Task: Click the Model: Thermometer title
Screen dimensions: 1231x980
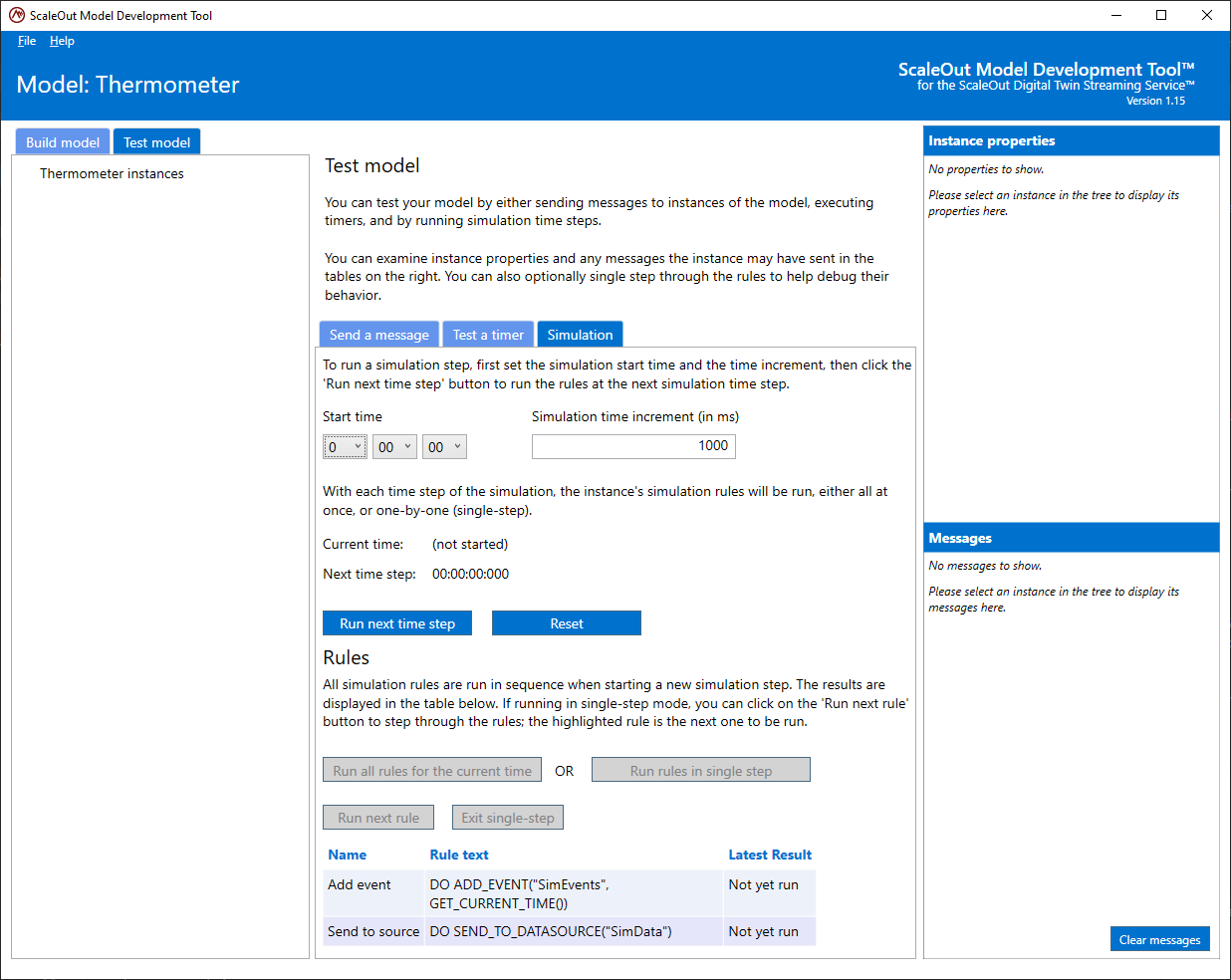Action: pos(127,85)
